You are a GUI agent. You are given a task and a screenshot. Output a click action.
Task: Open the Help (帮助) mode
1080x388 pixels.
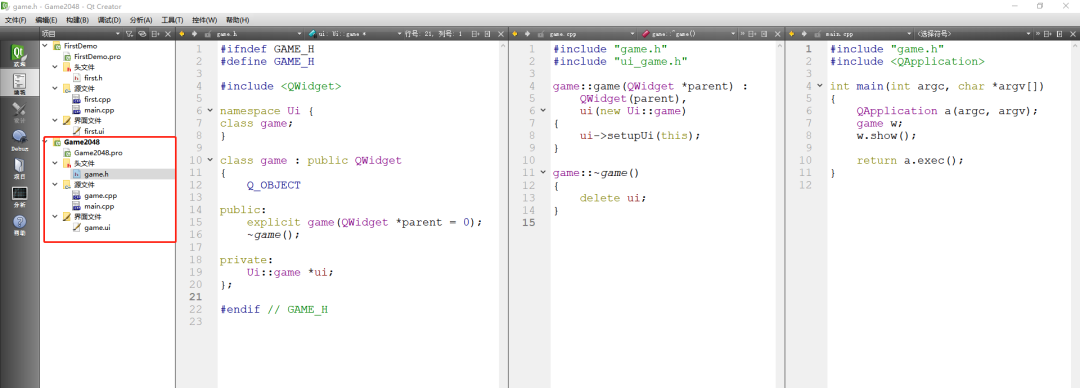[x=19, y=225]
